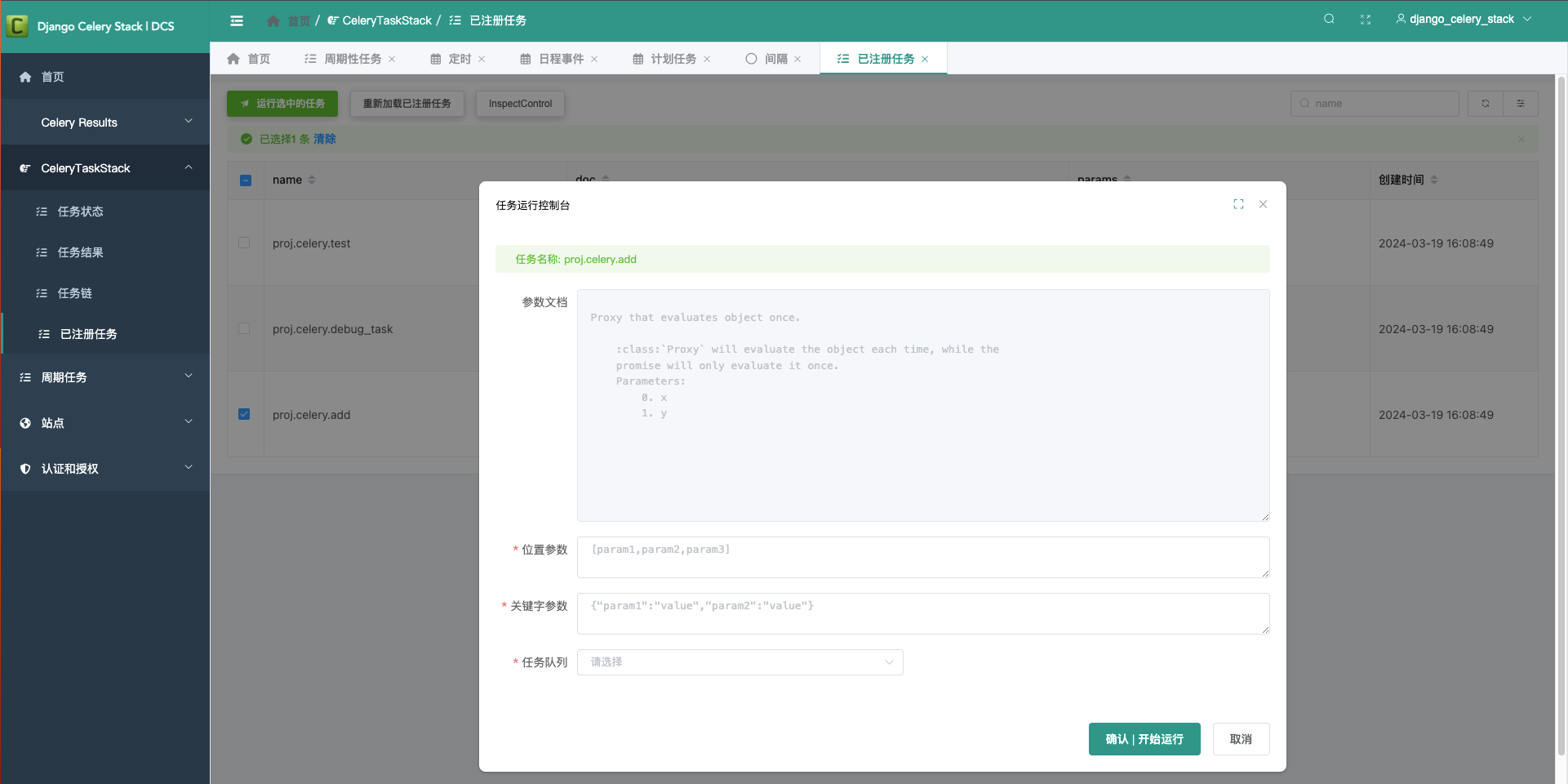Click into the 位置参数 text field
This screenshot has height=784, width=1568.
922,557
